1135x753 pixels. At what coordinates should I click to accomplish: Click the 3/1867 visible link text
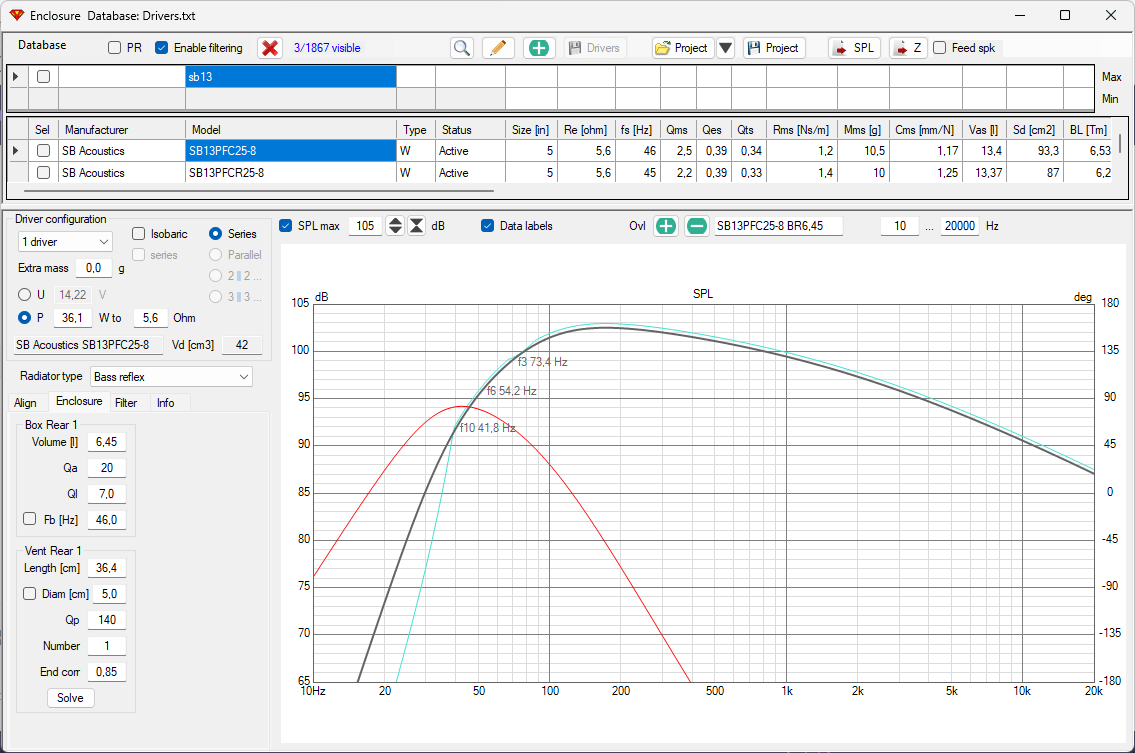point(327,48)
